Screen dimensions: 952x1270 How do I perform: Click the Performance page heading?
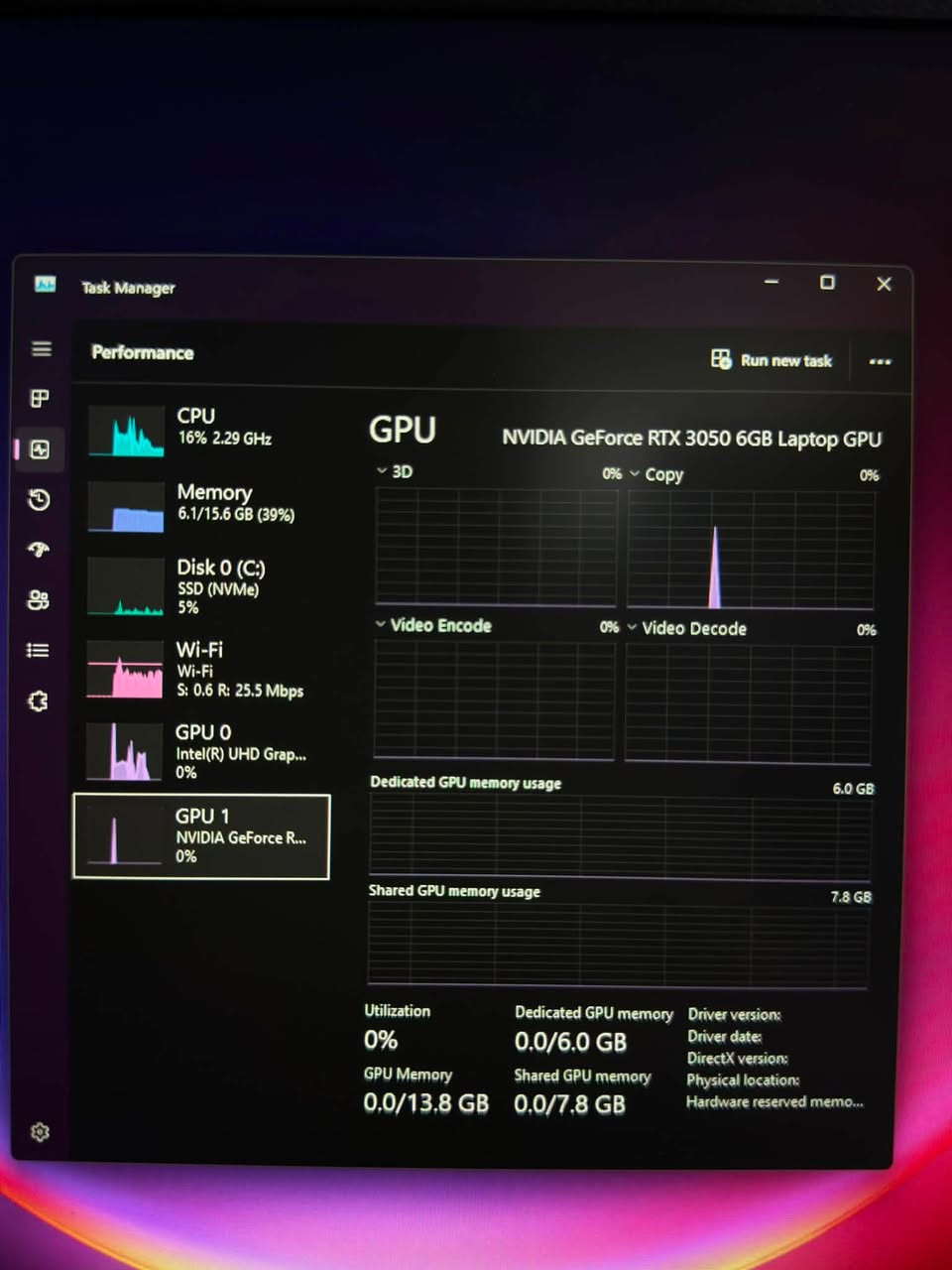pyautogui.click(x=142, y=352)
